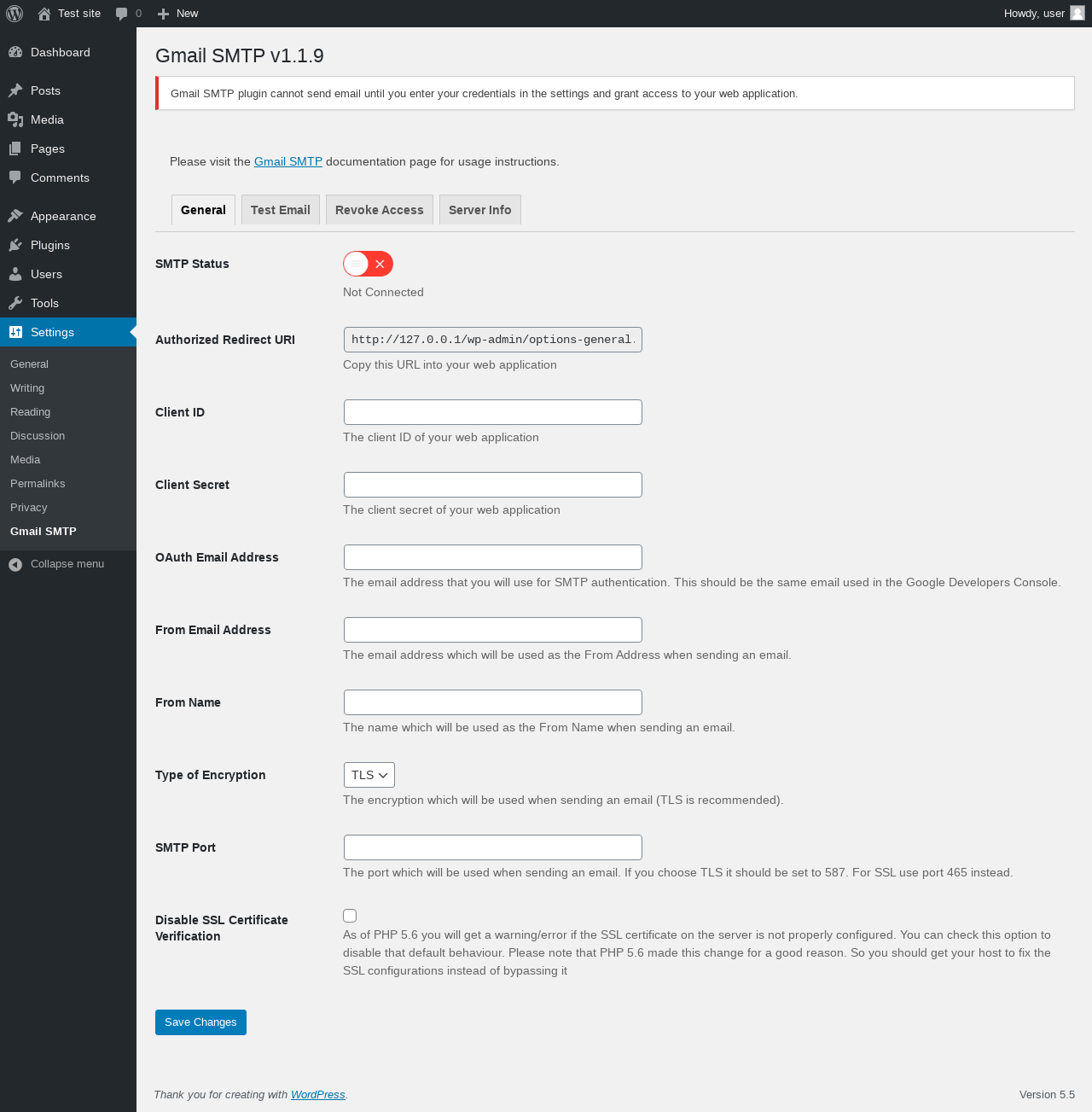Toggle the SMTP Status switch
This screenshot has height=1112, width=1092.
(368, 264)
